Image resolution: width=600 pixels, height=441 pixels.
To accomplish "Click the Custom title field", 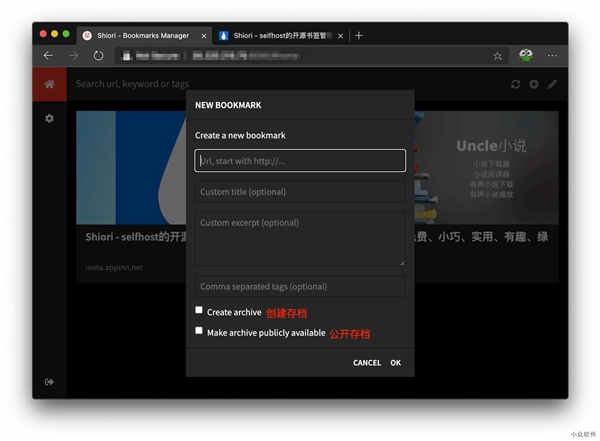I will click(x=300, y=192).
